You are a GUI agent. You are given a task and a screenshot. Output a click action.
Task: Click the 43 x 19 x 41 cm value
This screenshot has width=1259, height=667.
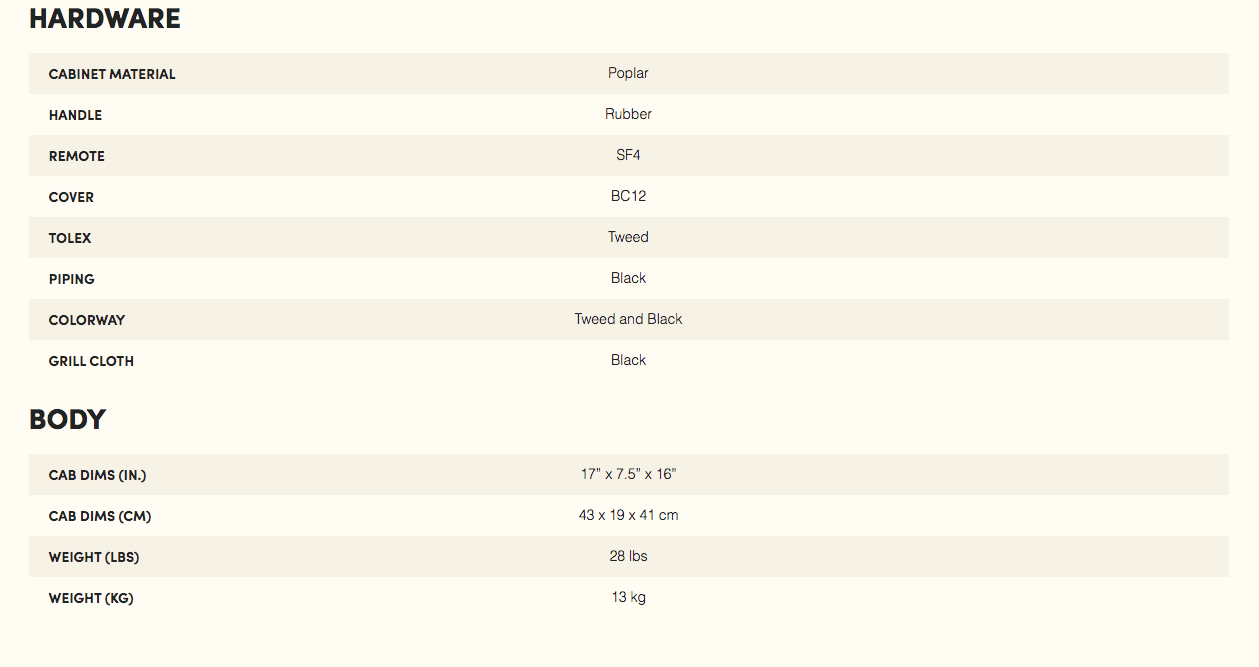(x=628, y=515)
